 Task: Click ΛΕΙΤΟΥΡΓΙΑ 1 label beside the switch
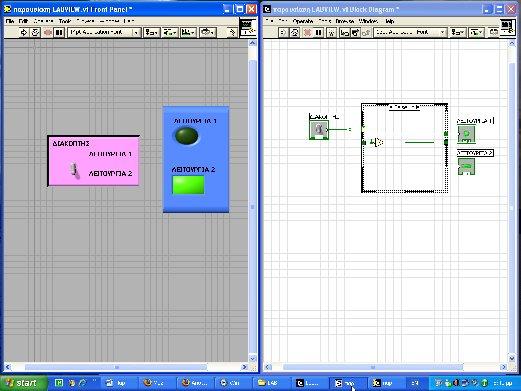coord(110,154)
